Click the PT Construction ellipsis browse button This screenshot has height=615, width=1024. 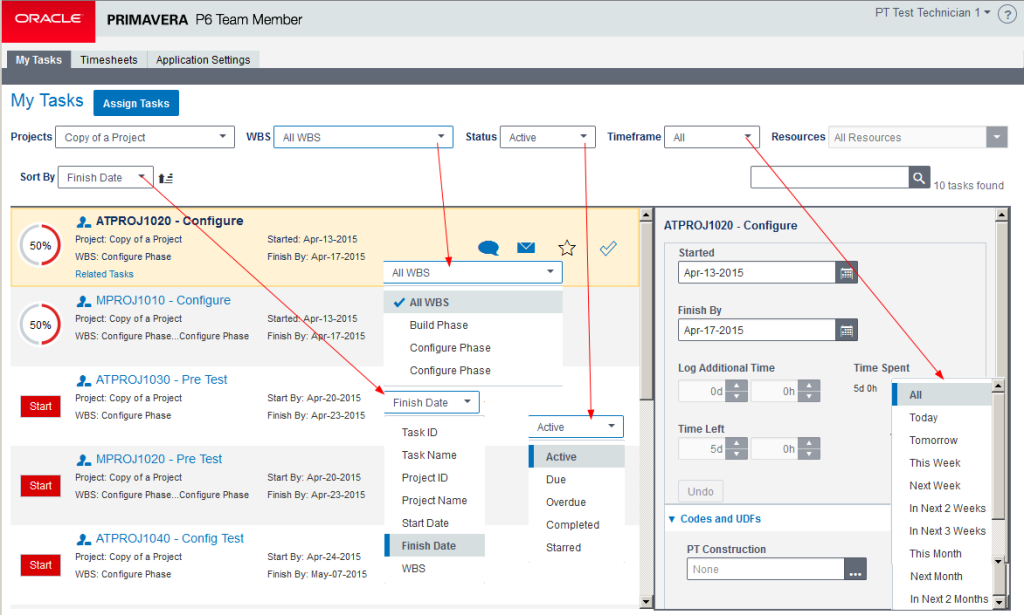(856, 569)
